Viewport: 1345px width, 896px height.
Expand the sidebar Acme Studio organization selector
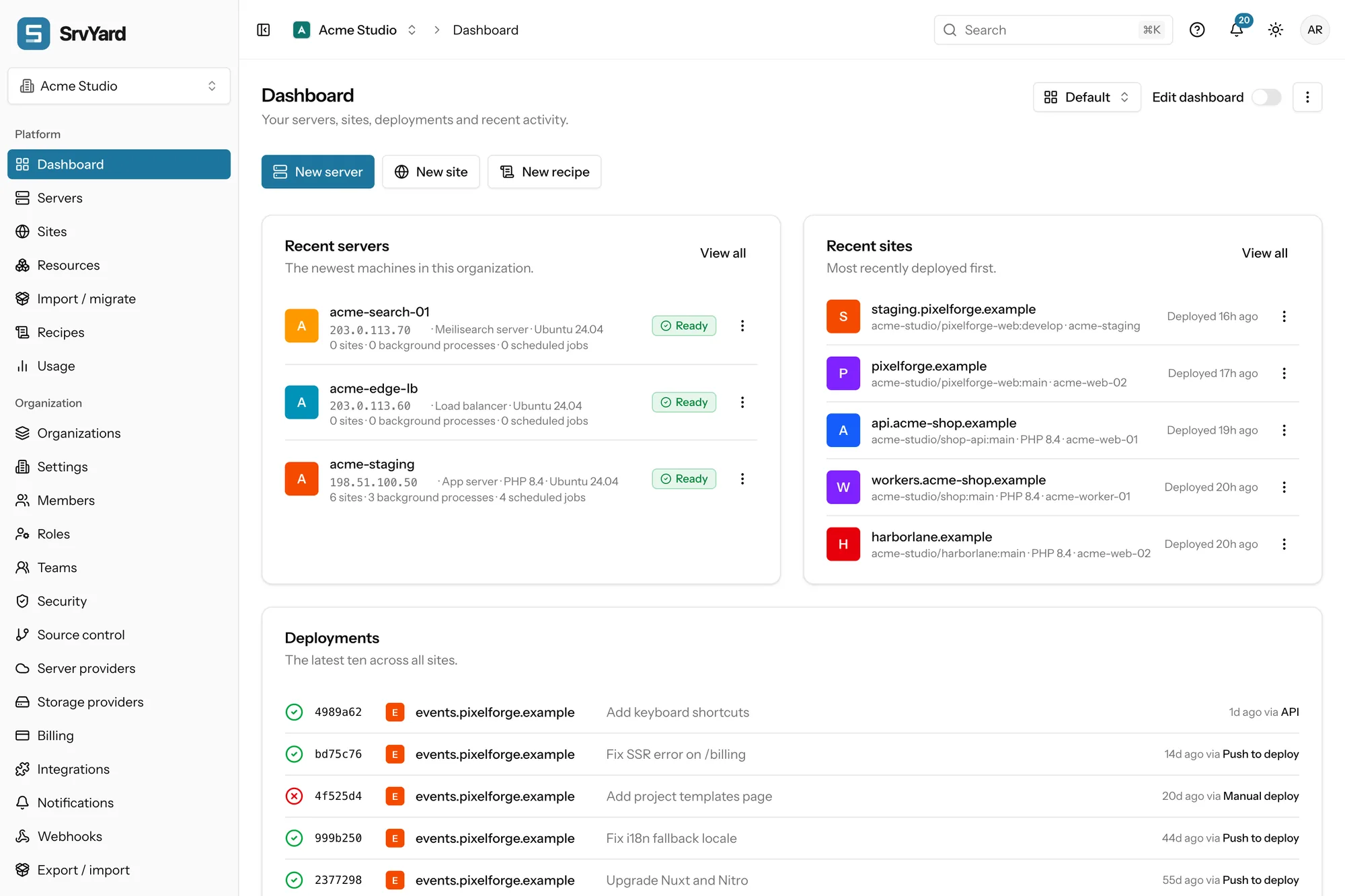click(119, 85)
